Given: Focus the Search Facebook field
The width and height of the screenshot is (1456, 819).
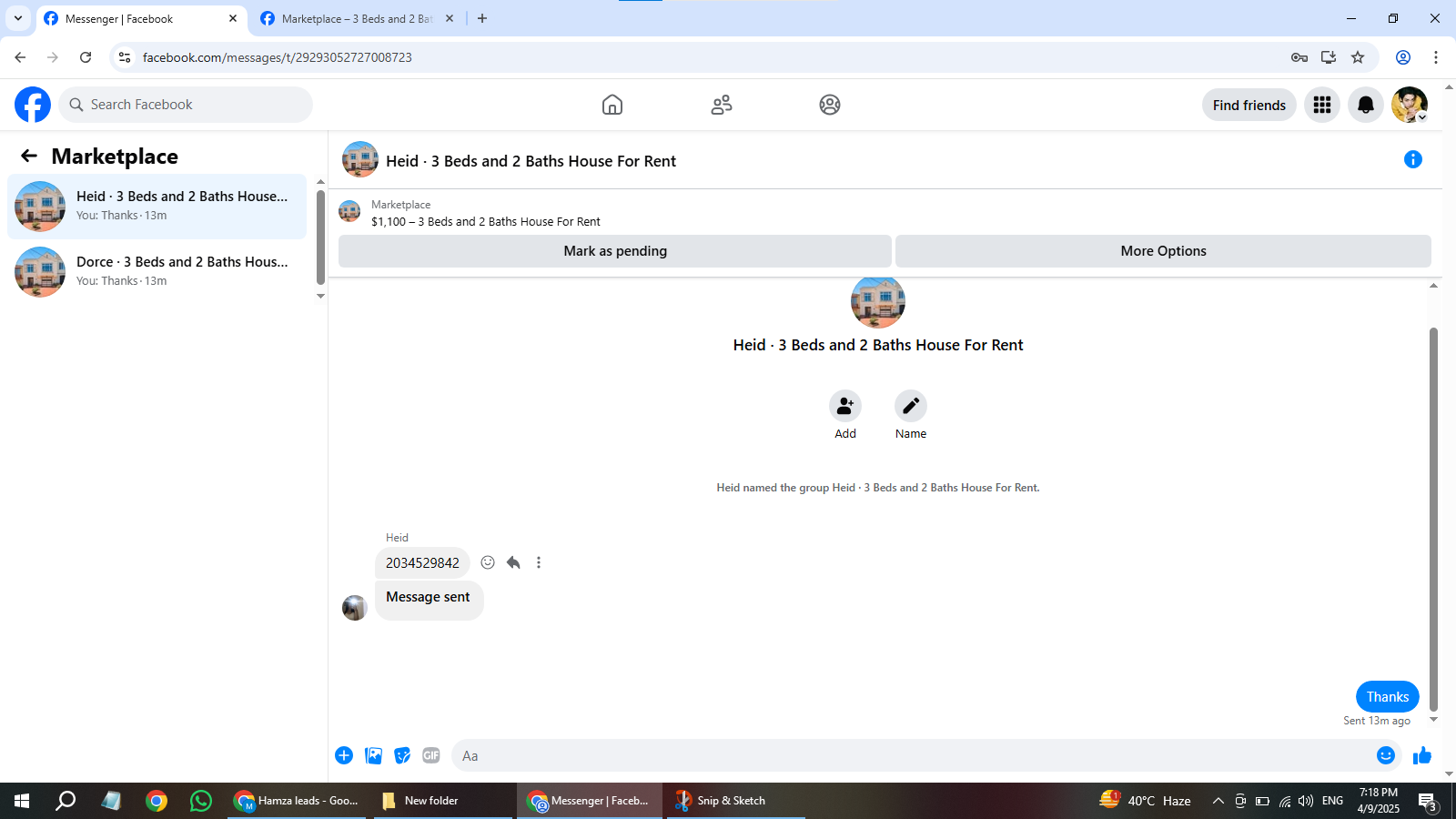Looking at the screenshot, I should click(186, 105).
